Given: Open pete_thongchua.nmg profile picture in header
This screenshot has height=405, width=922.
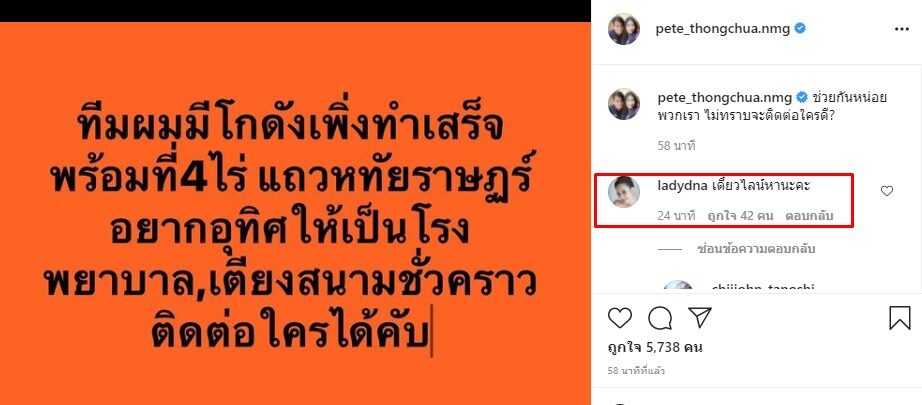Looking at the screenshot, I should pos(624,29).
